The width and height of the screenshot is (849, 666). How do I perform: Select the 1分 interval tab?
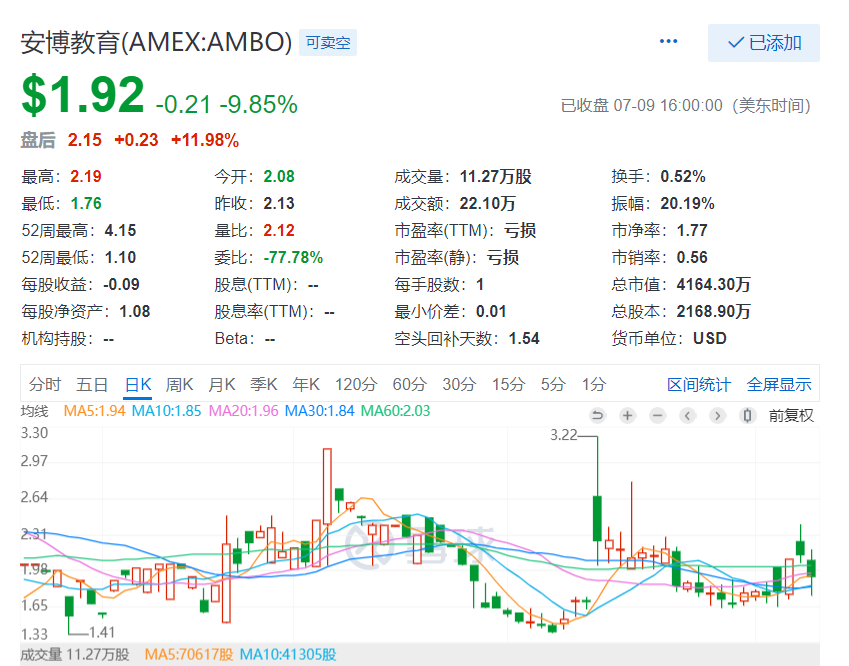594,384
